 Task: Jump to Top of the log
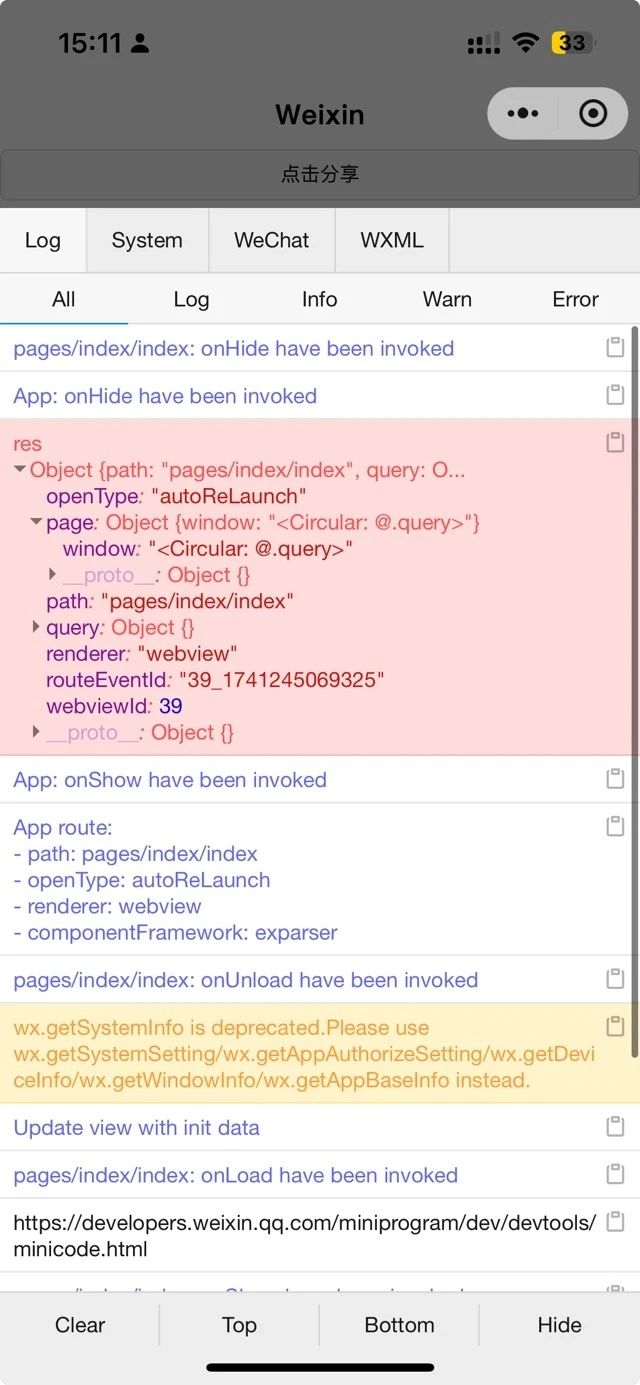240,1325
